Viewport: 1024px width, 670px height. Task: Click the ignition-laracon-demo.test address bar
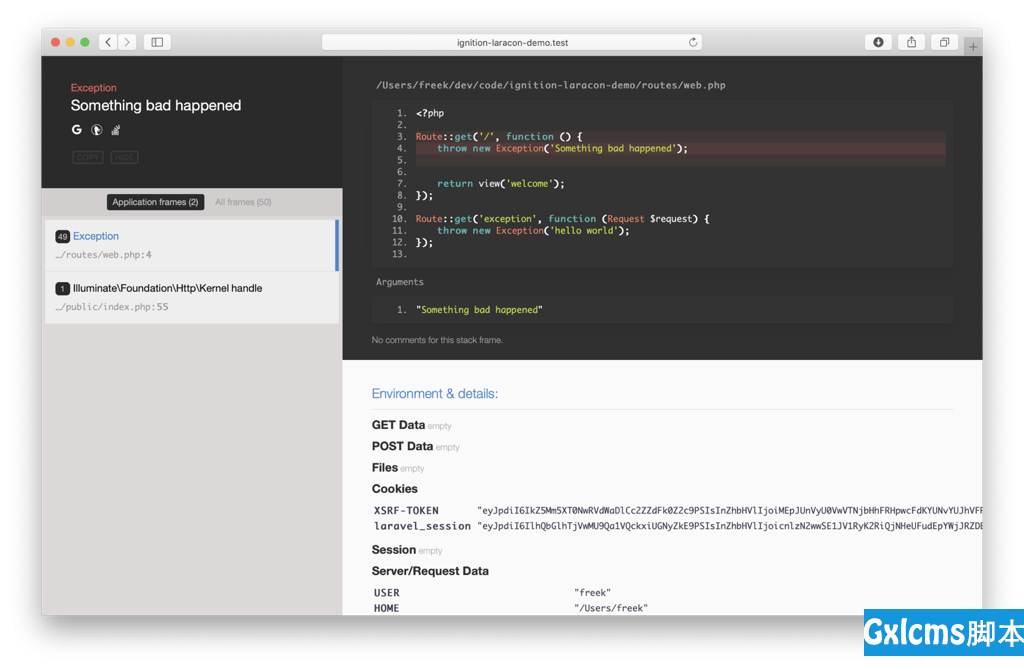click(x=511, y=42)
